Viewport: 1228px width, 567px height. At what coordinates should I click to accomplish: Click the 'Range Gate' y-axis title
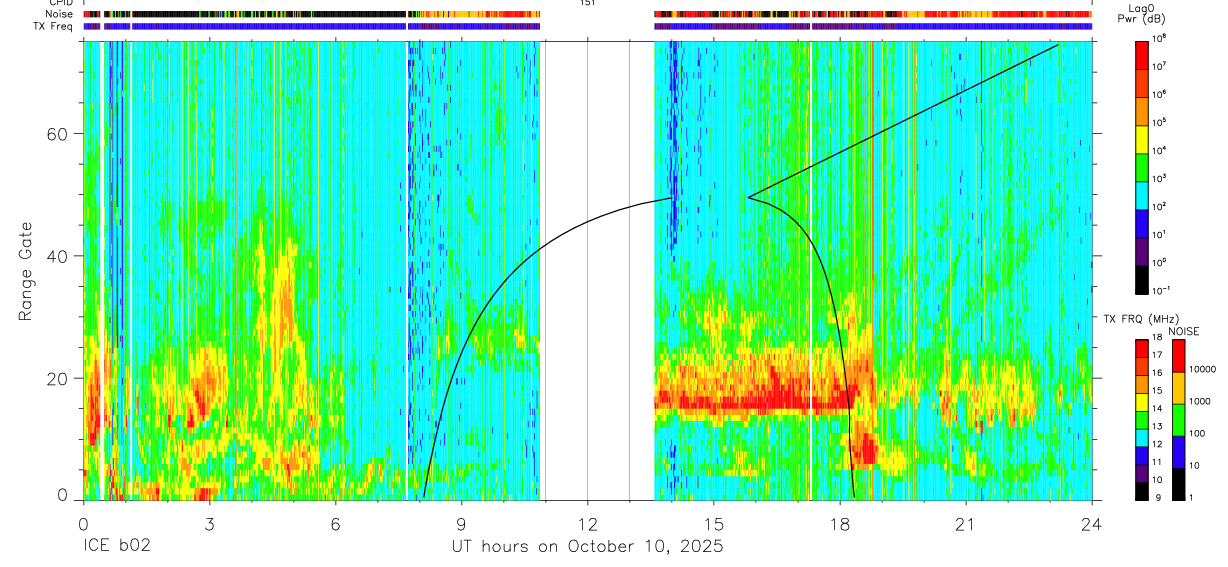[x=26, y=271]
